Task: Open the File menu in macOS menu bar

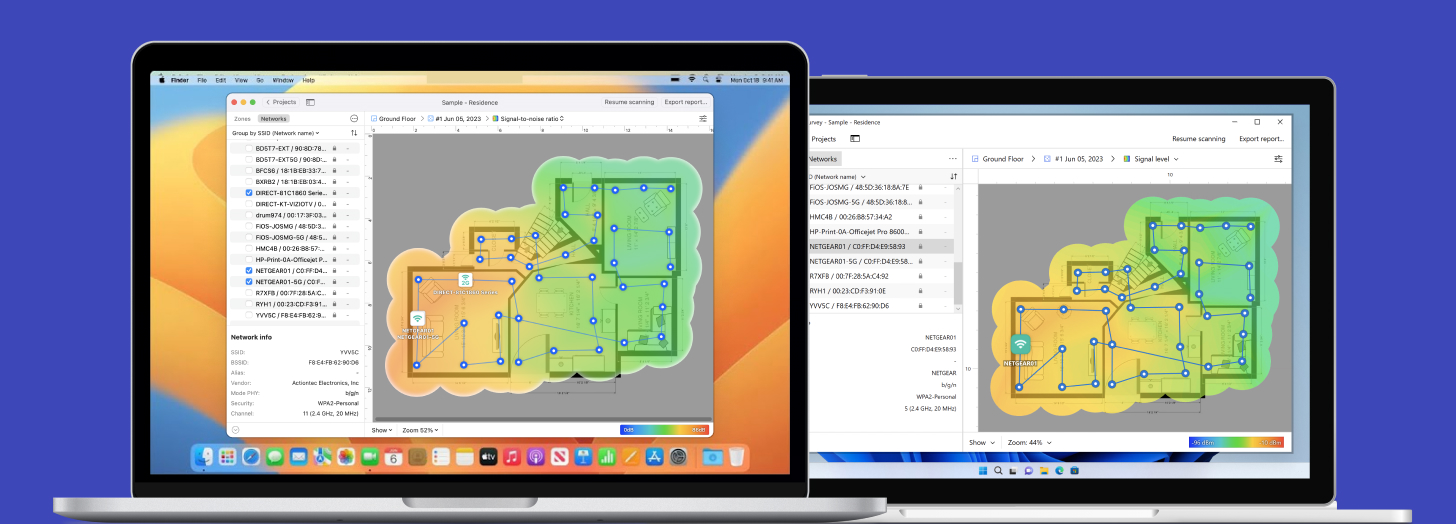Action: pos(202,79)
